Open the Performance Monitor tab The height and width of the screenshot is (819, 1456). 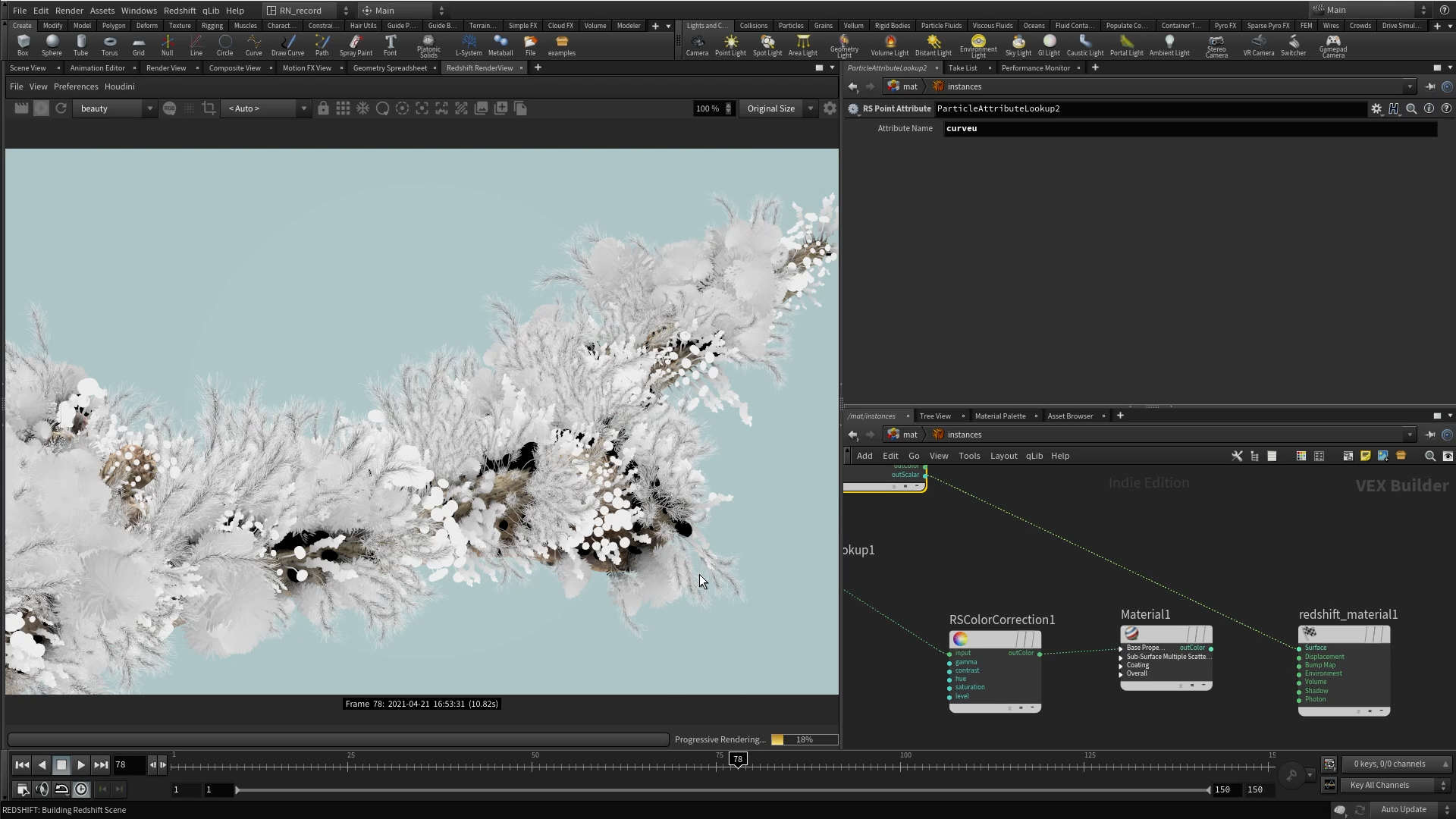[1035, 68]
